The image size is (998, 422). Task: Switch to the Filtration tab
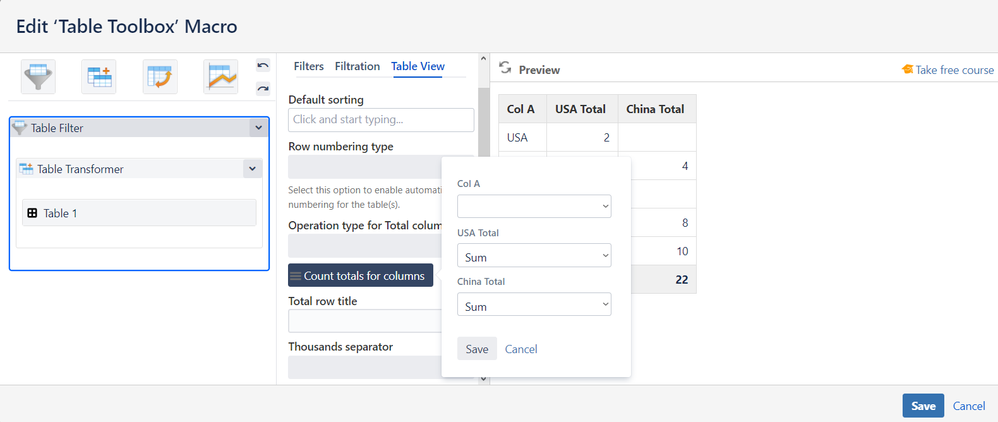[x=357, y=67]
